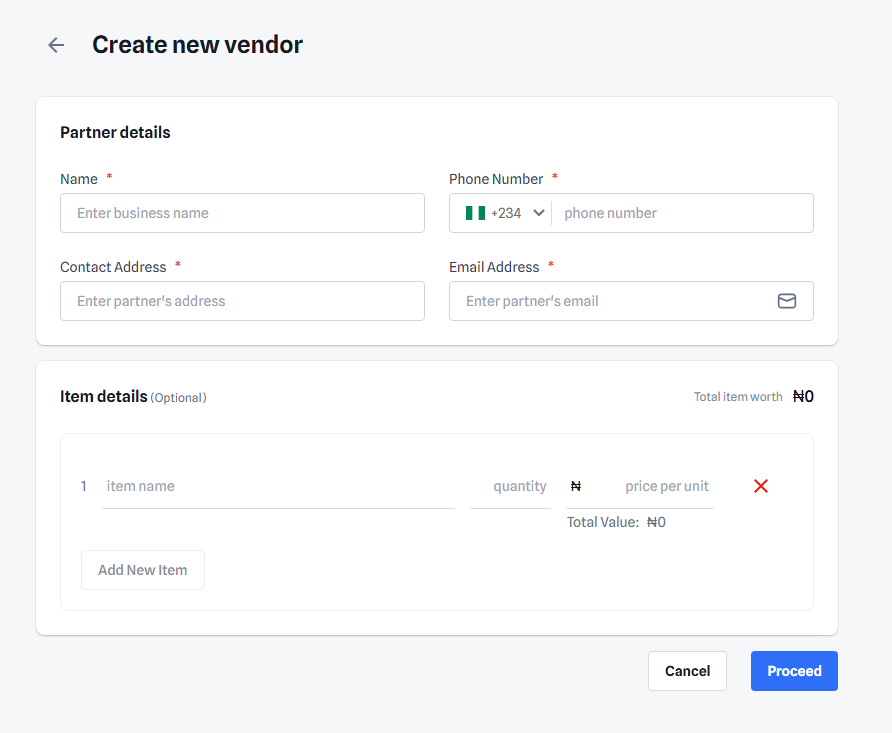Image resolution: width=892 pixels, height=733 pixels.
Task: Click the Add New Item button
Action: 143,570
